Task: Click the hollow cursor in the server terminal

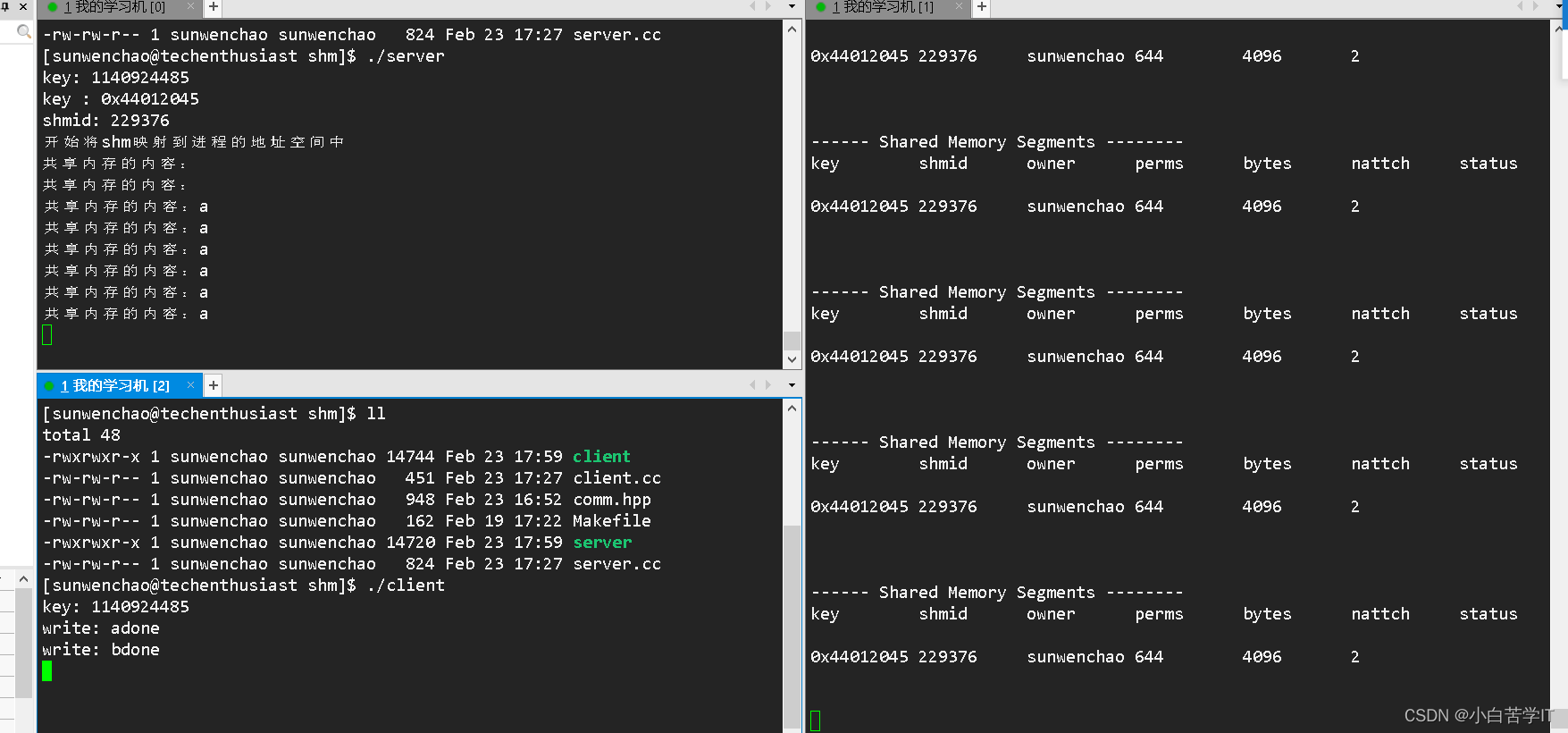Action: (x=47, y=335)
